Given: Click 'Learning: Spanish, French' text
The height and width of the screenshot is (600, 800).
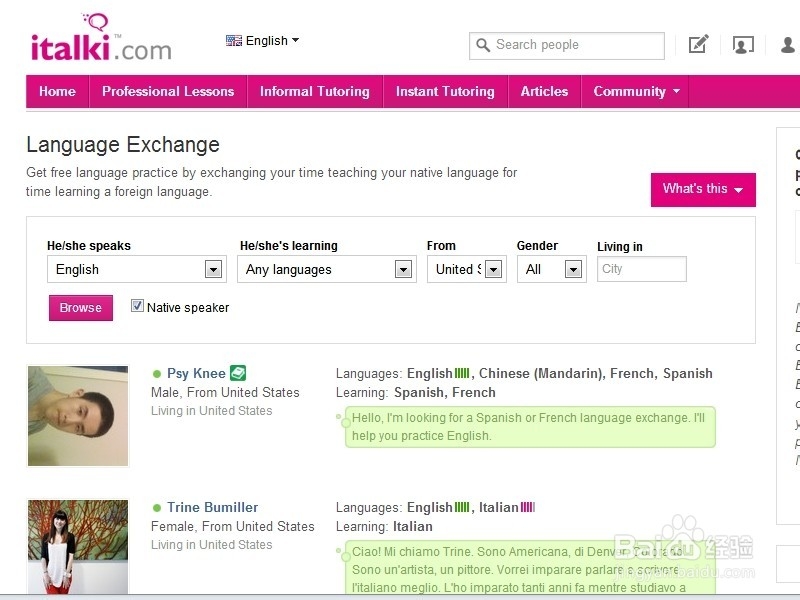Looking at the screenshot, I should click(x=416, y=392).
